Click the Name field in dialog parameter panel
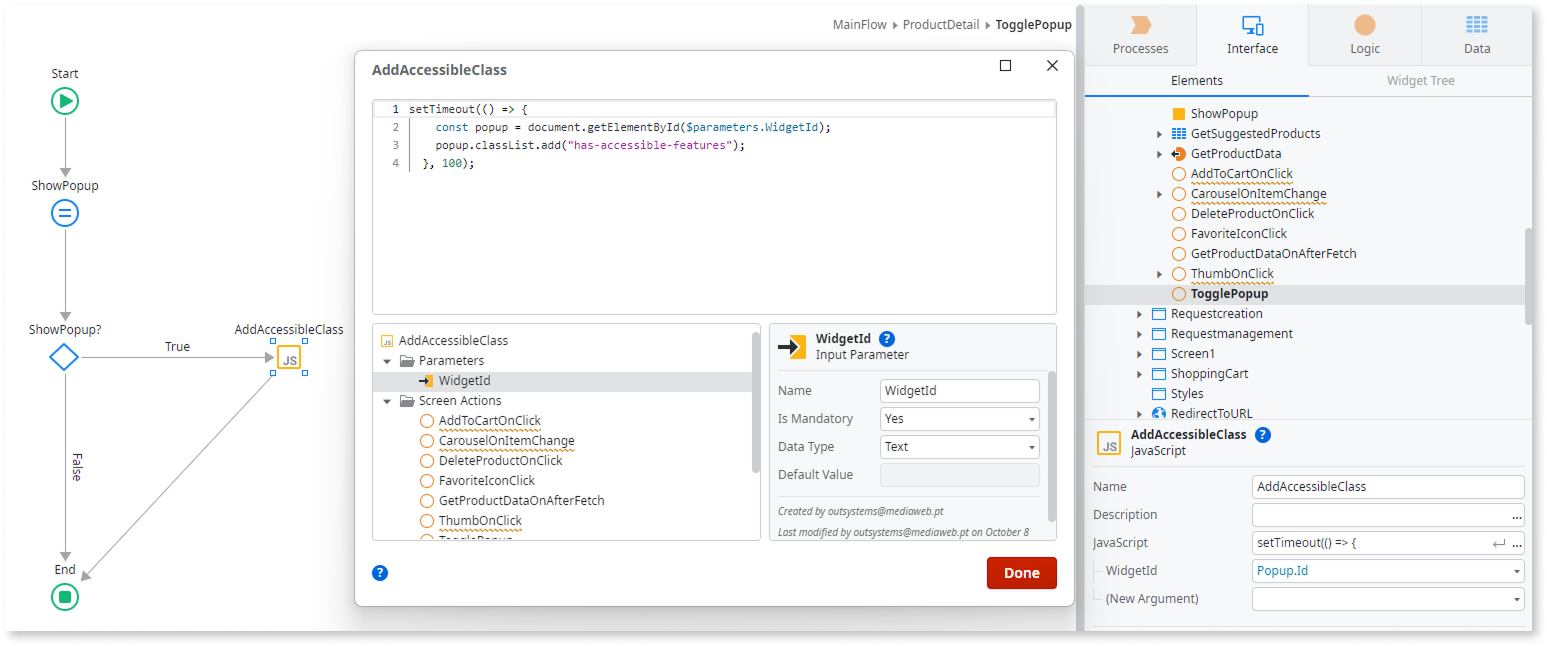 click(x=959, y=391)
